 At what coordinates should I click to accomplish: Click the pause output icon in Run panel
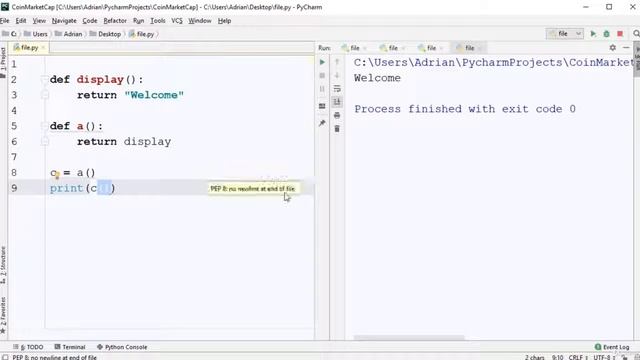point(322,89)
